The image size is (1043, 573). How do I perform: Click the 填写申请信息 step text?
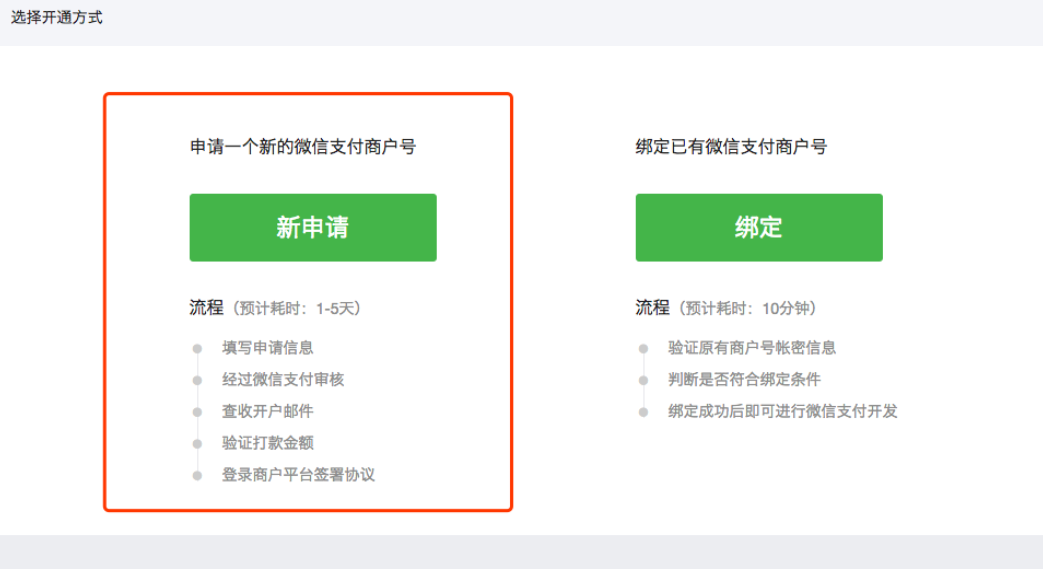point(267,347)
